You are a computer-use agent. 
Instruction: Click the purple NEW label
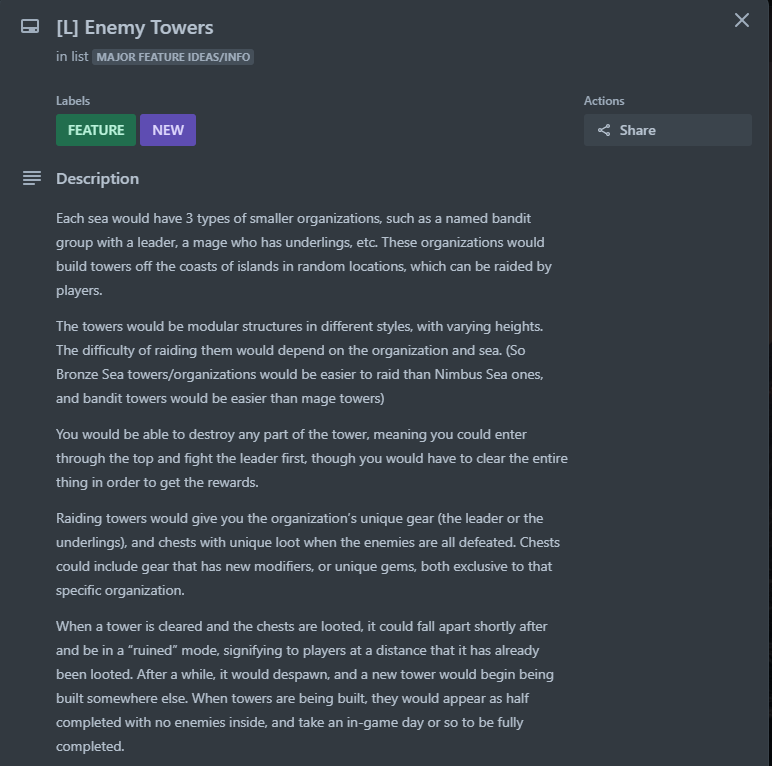click(168, 130)
